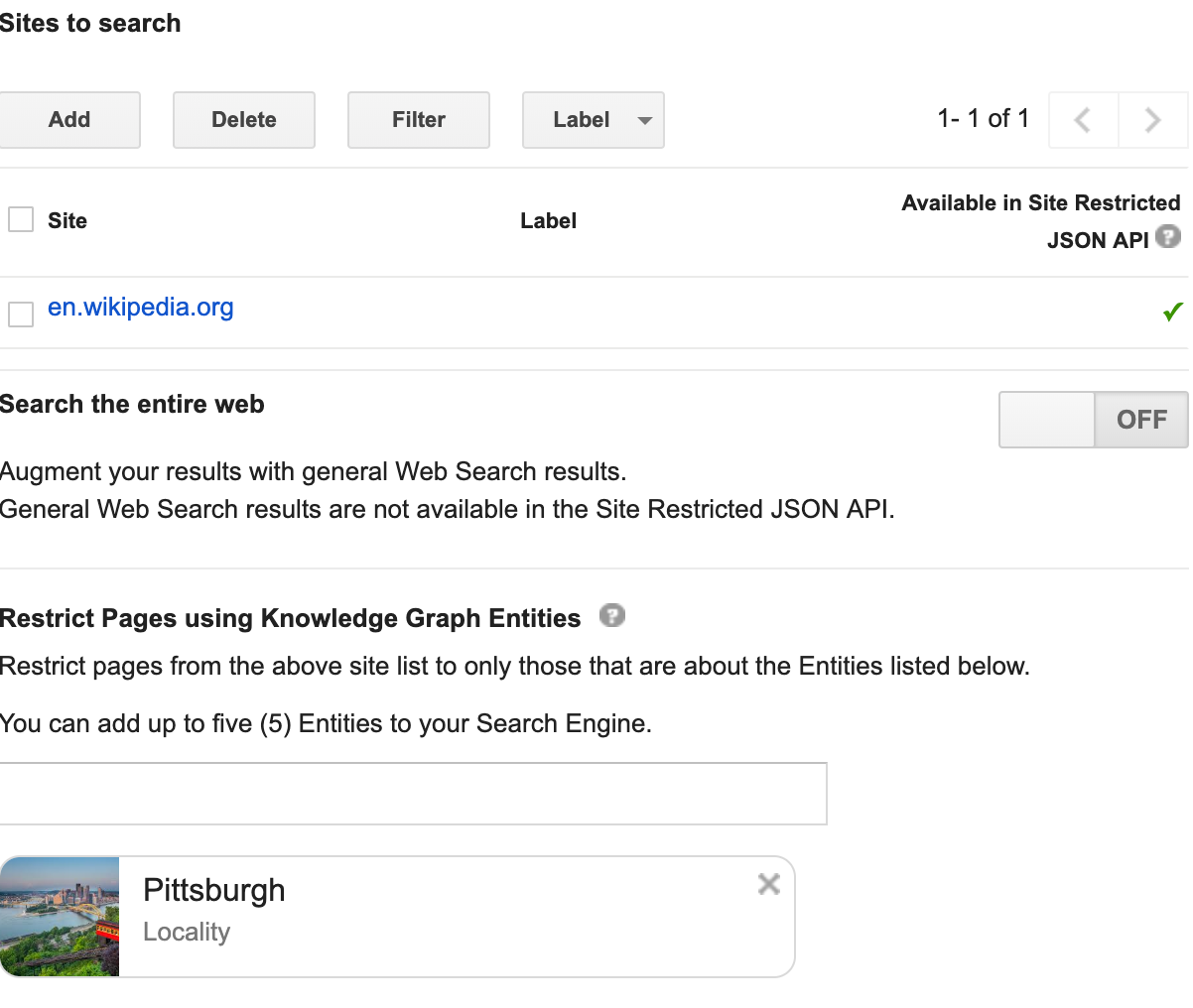
Task: Check the en.wikipedia.org site checkbox
Action: (x=21, y=314)
